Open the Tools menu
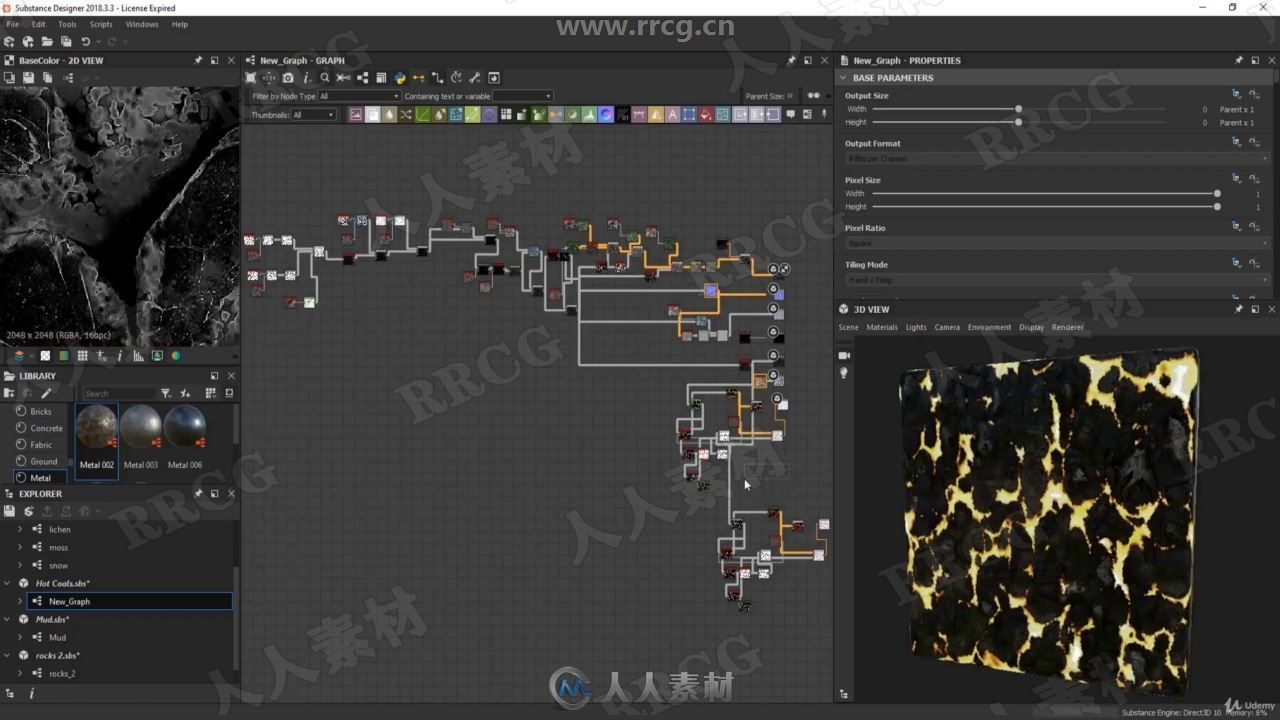The height and width of the screenshot is (720, 1280). pyautogui.click(x=67, y=24)
